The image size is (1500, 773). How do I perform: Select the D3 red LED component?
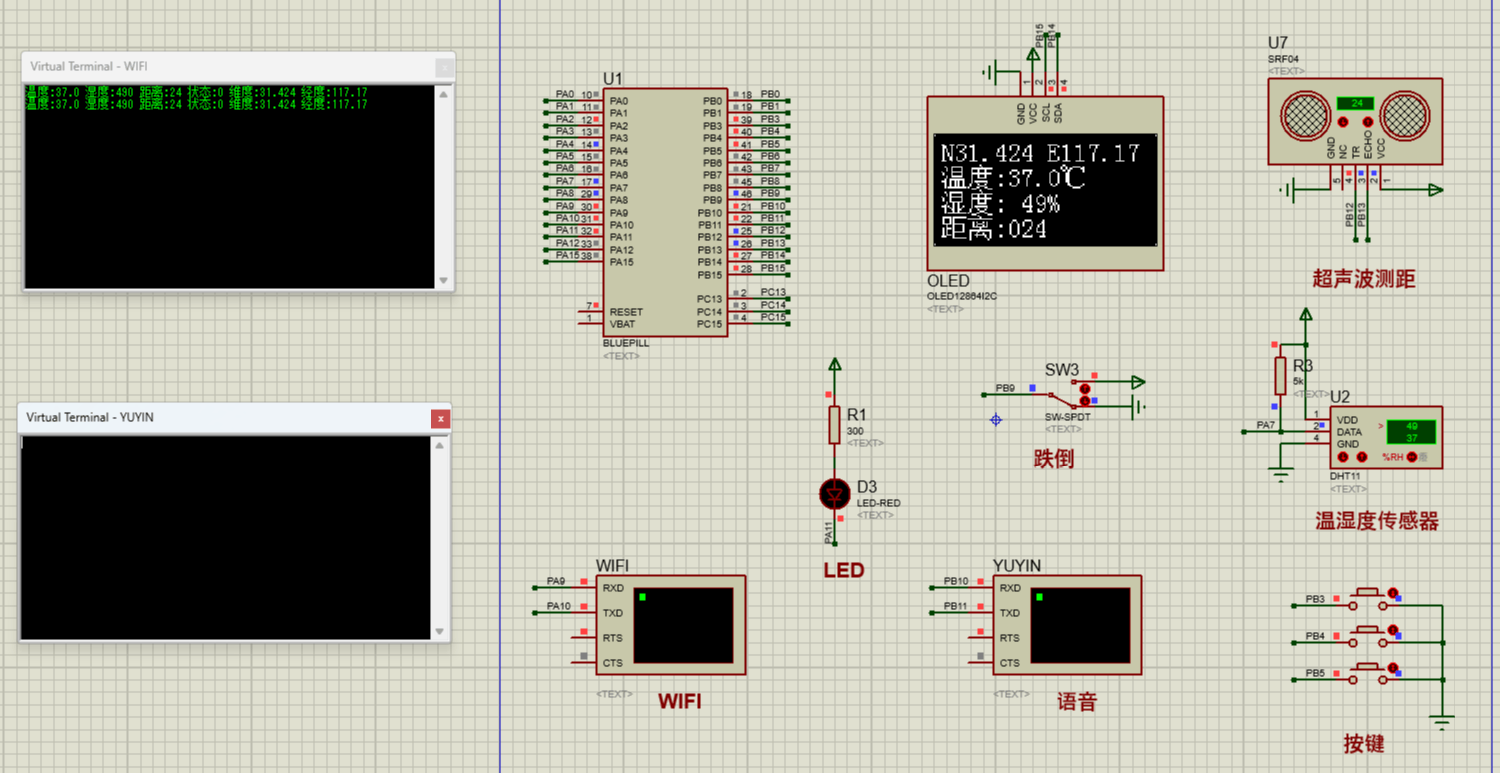tap(834, 493)
